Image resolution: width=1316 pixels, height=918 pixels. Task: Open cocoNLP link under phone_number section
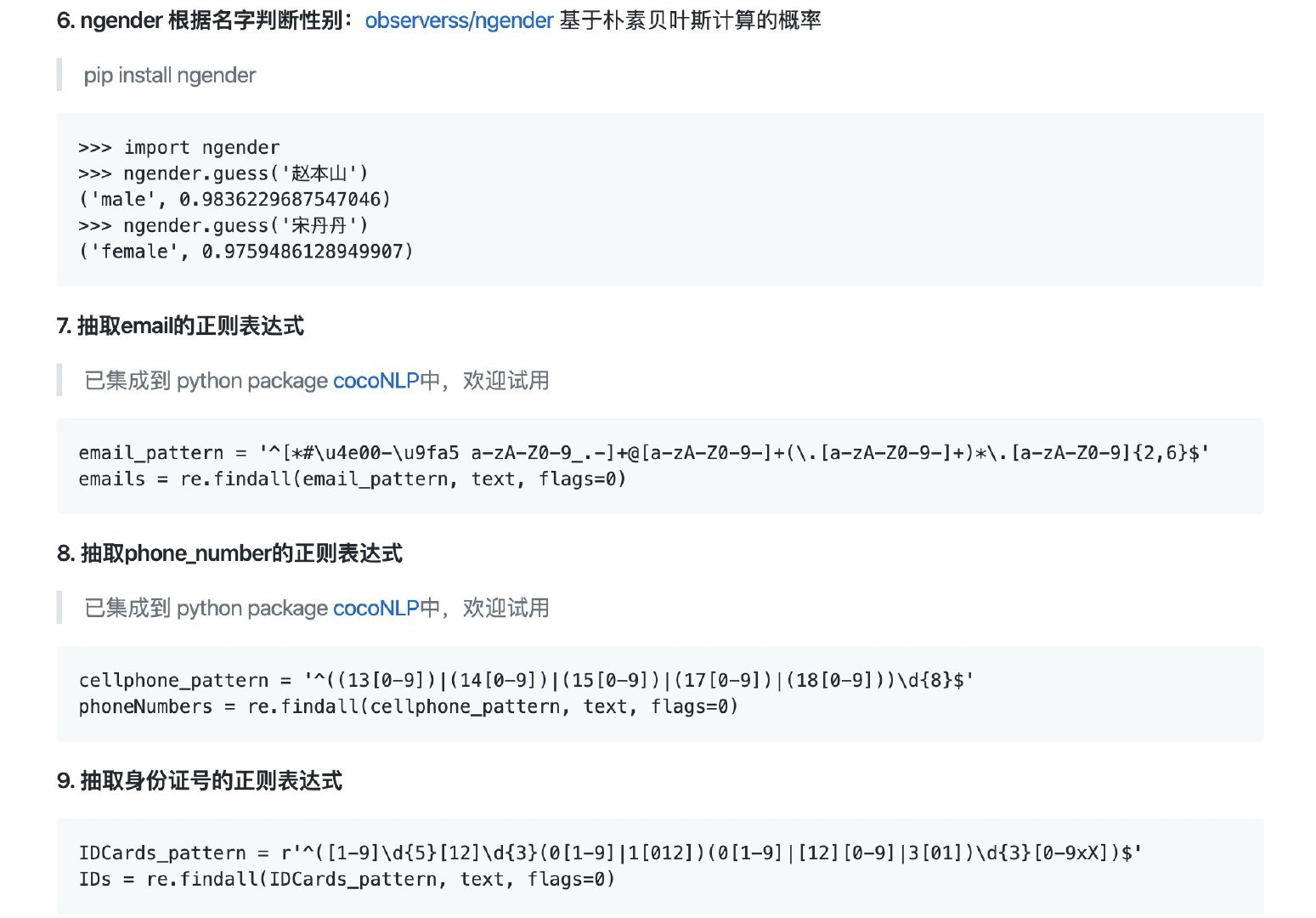pyautogui.click(x=376, y=609)
